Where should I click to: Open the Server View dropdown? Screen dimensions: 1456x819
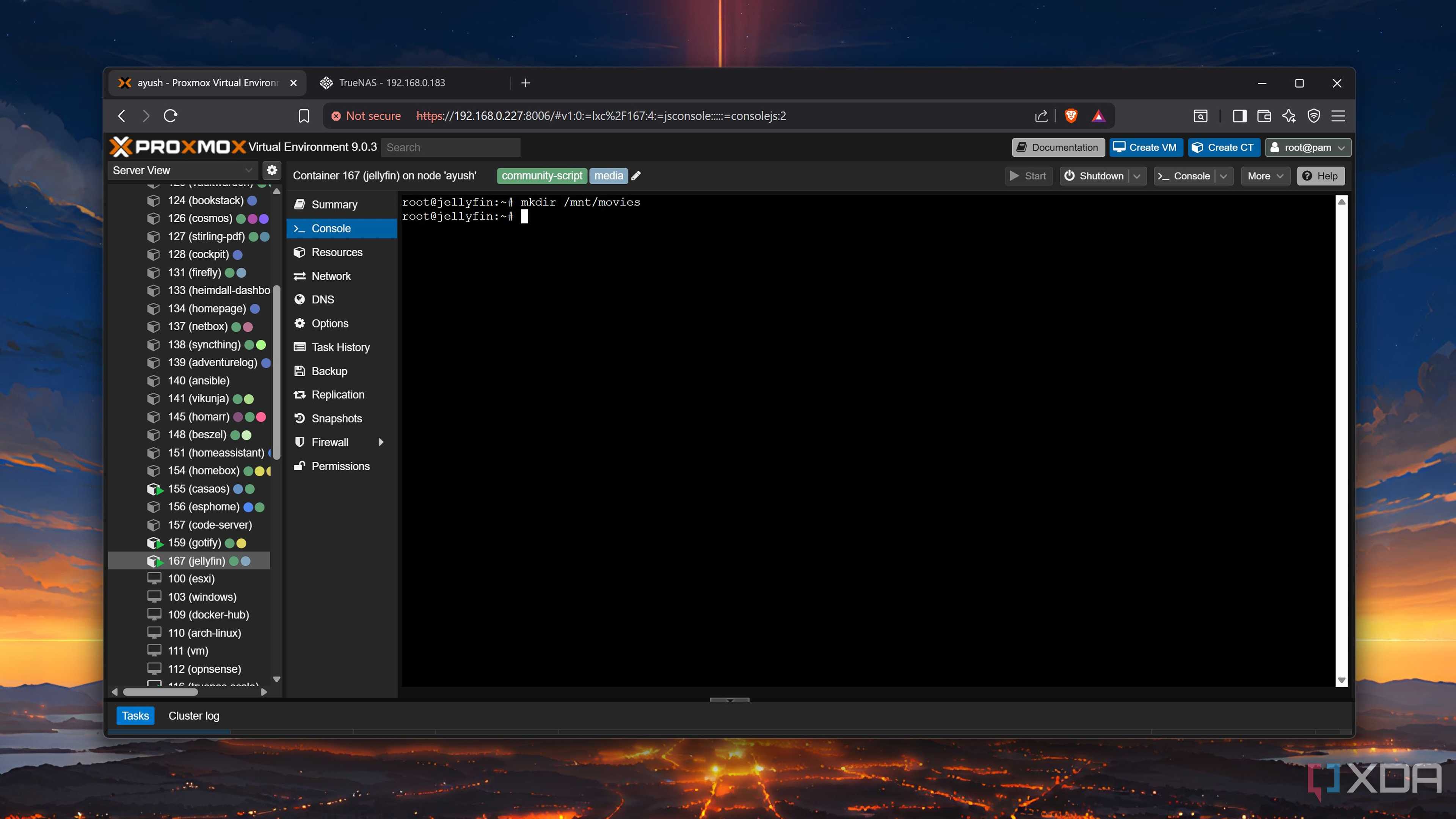182,170
